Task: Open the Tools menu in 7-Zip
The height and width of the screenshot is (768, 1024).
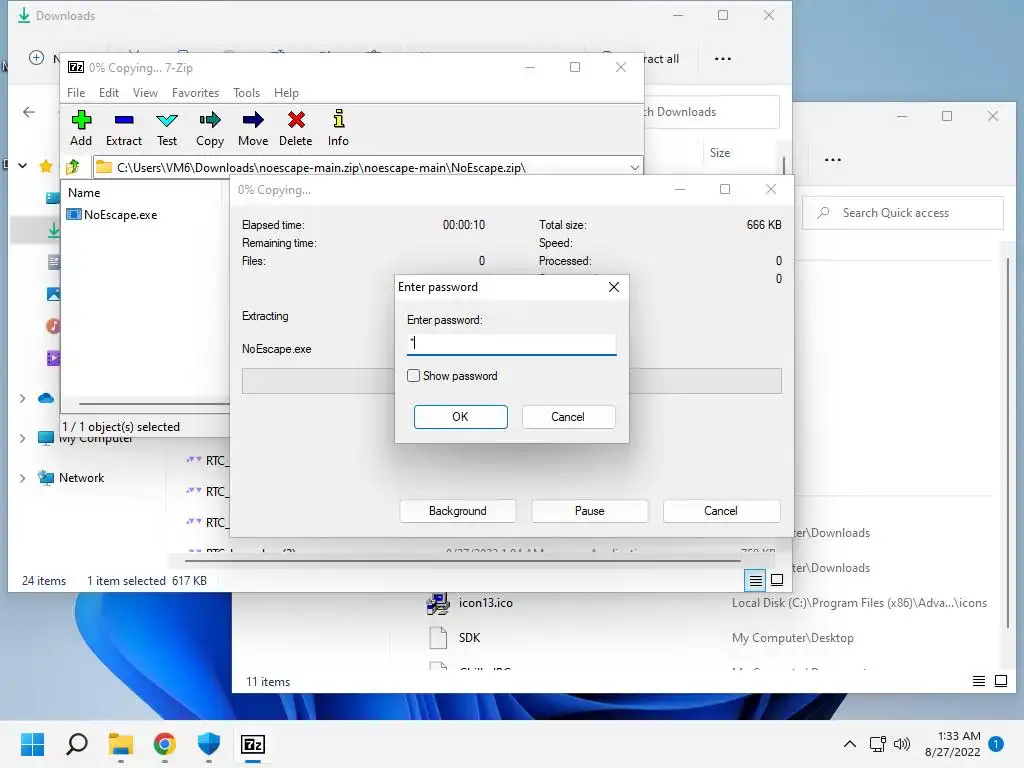Action: (x=246, y=93)
